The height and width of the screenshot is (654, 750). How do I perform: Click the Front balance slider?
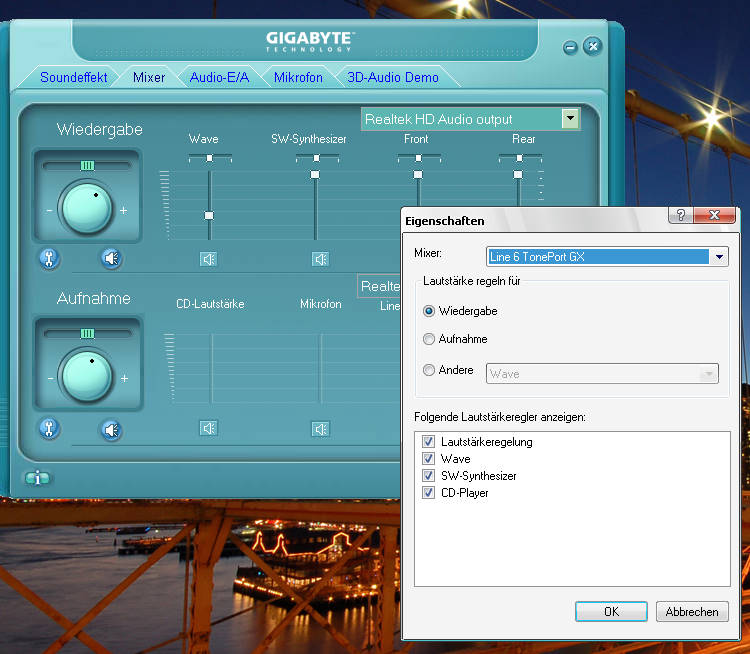[419, 158]
